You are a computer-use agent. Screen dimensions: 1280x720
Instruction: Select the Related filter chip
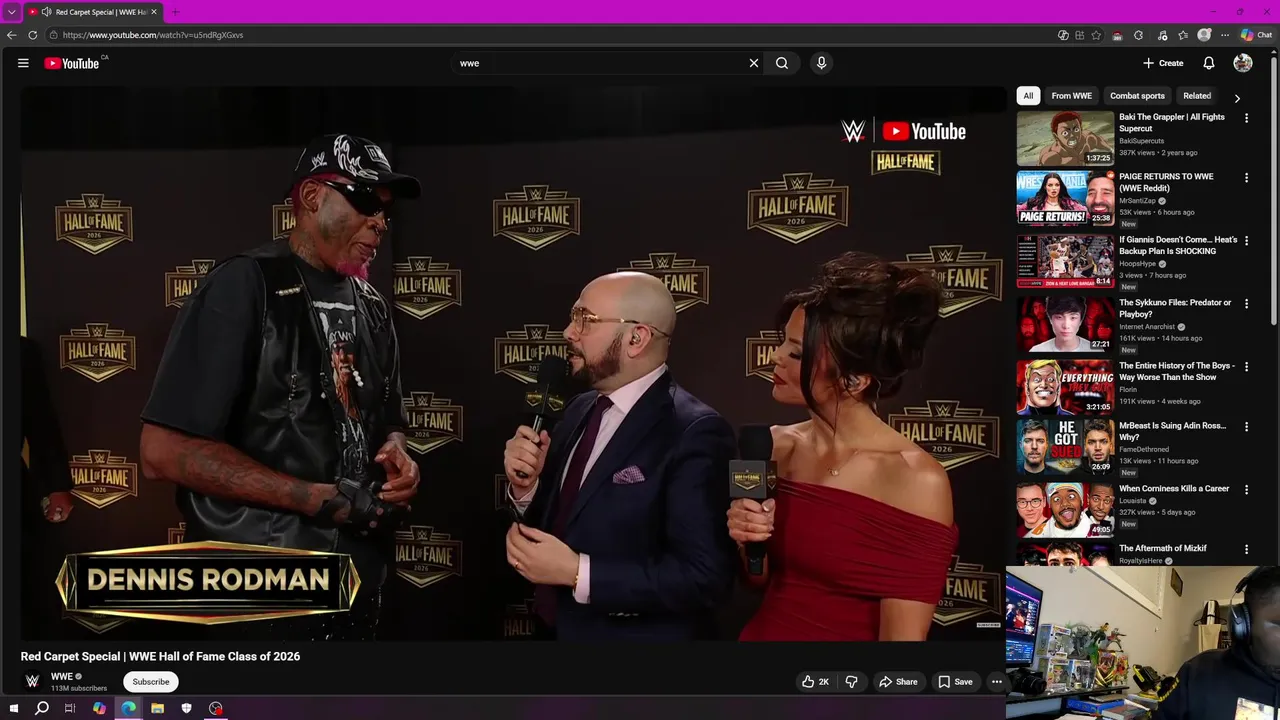1197,96
